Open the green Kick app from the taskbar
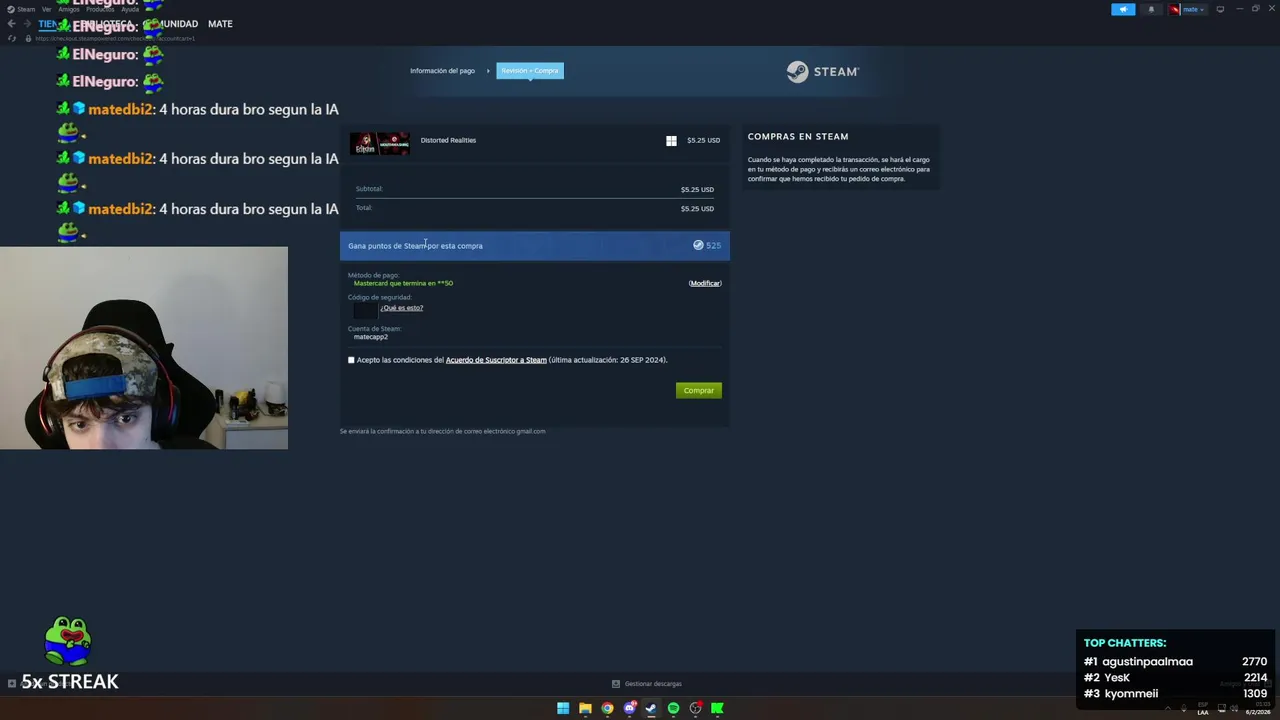This screenshot has width=1280, height=720. coord(717,708)
